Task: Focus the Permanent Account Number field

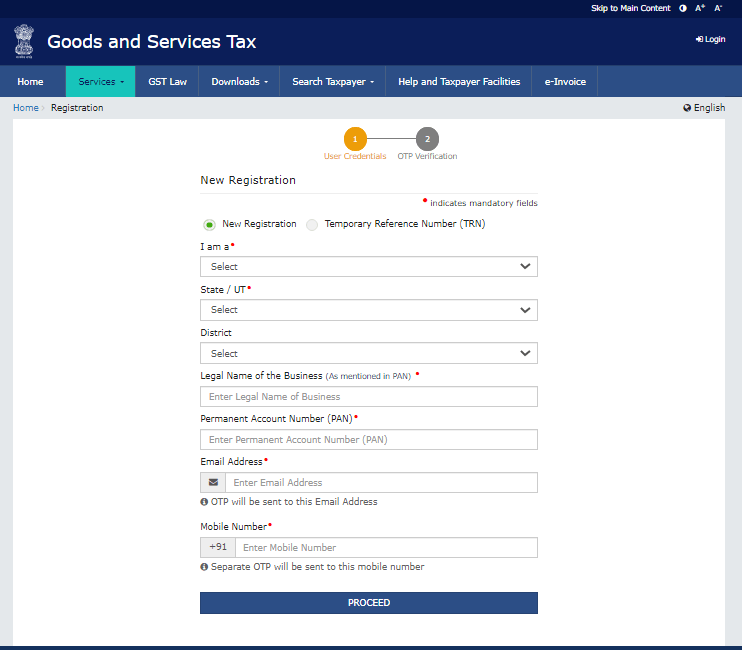Action: tap(369, 439)
